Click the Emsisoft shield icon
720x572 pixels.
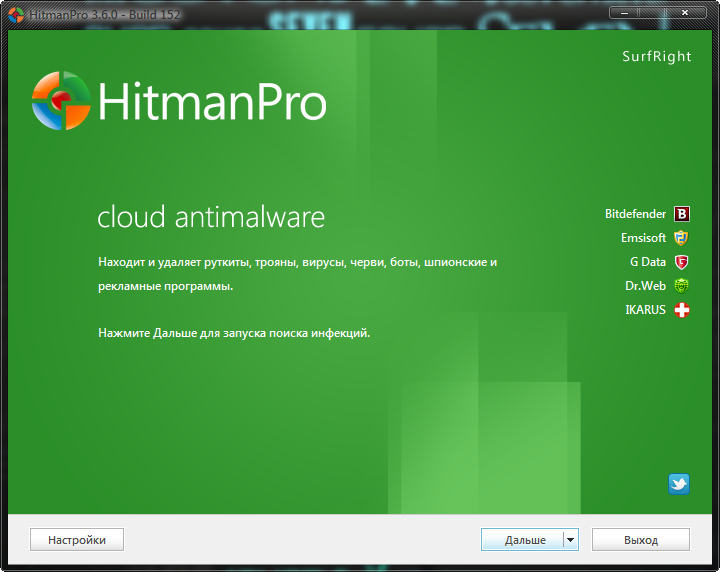coord(681,238)
